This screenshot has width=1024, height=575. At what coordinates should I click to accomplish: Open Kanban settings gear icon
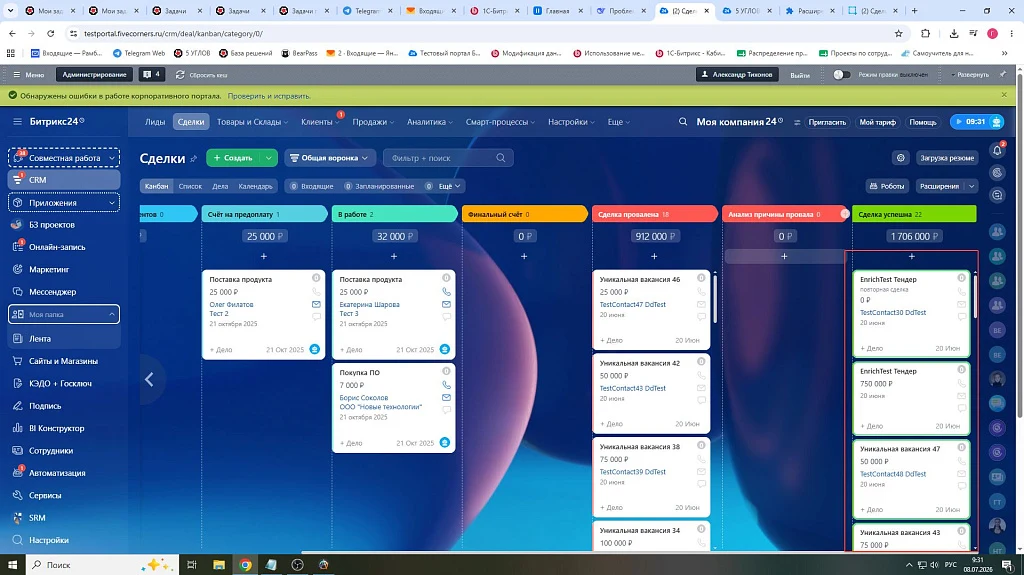[901, 158]
